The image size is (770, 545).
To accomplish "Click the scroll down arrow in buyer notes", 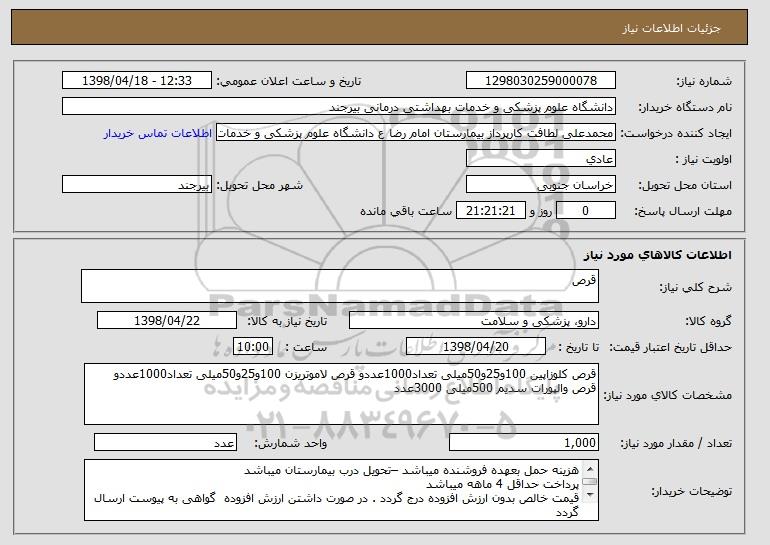I will (x=590, y=494).
